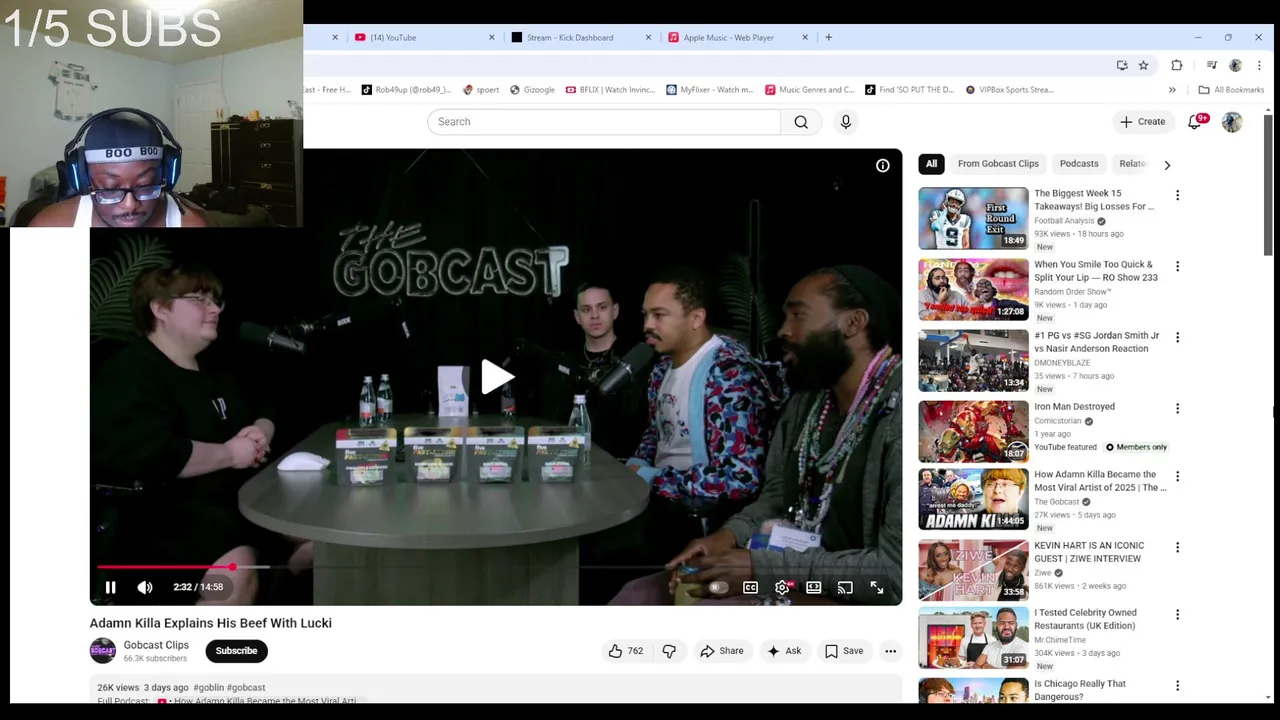Open the MyFlixer bookmark
This screenshot has height=720, width=1280.
tap(710, 90)
